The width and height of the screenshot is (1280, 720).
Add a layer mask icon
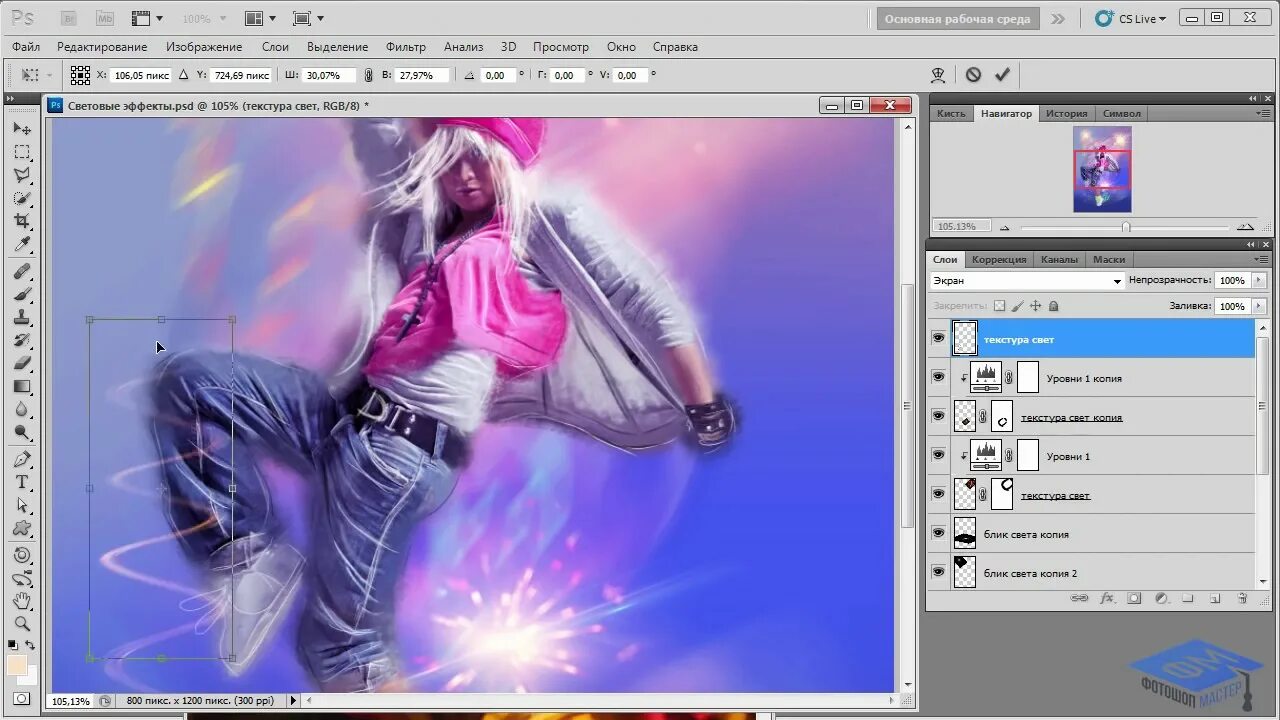pyautogui.click(x=1134, y=598)
